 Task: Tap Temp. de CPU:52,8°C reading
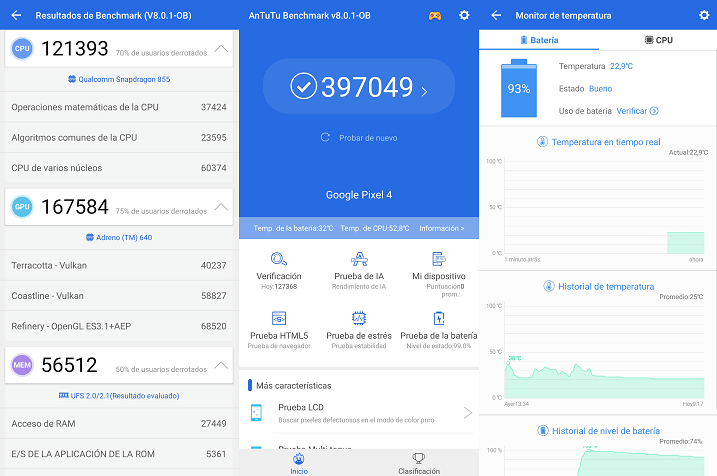tap(375, 228)
